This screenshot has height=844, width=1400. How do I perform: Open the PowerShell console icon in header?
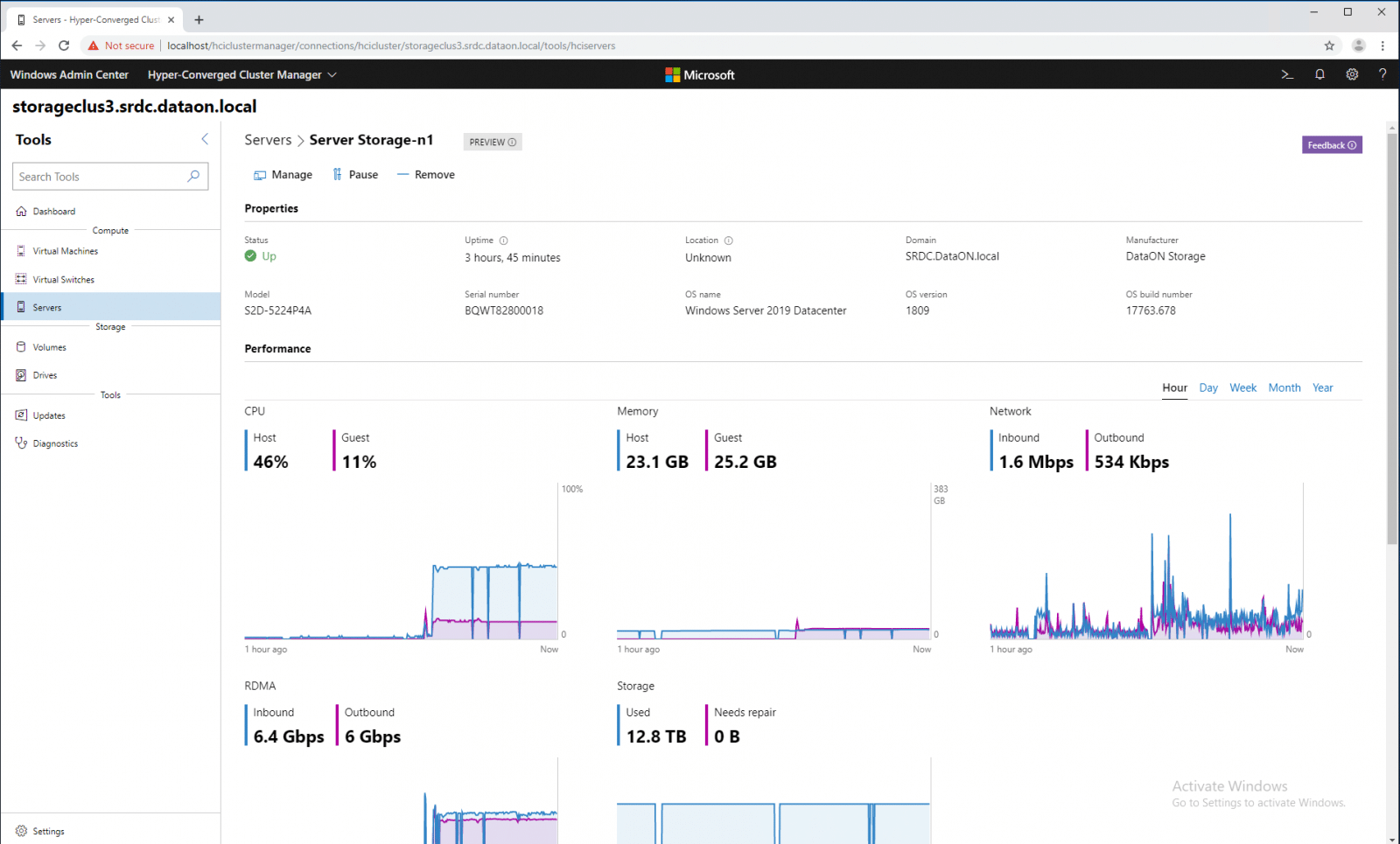(1287, 74)
